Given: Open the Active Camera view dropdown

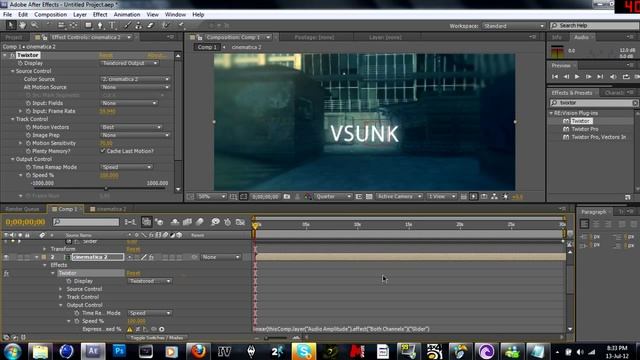Looking at the screenshot, I should tap(399, 197).
